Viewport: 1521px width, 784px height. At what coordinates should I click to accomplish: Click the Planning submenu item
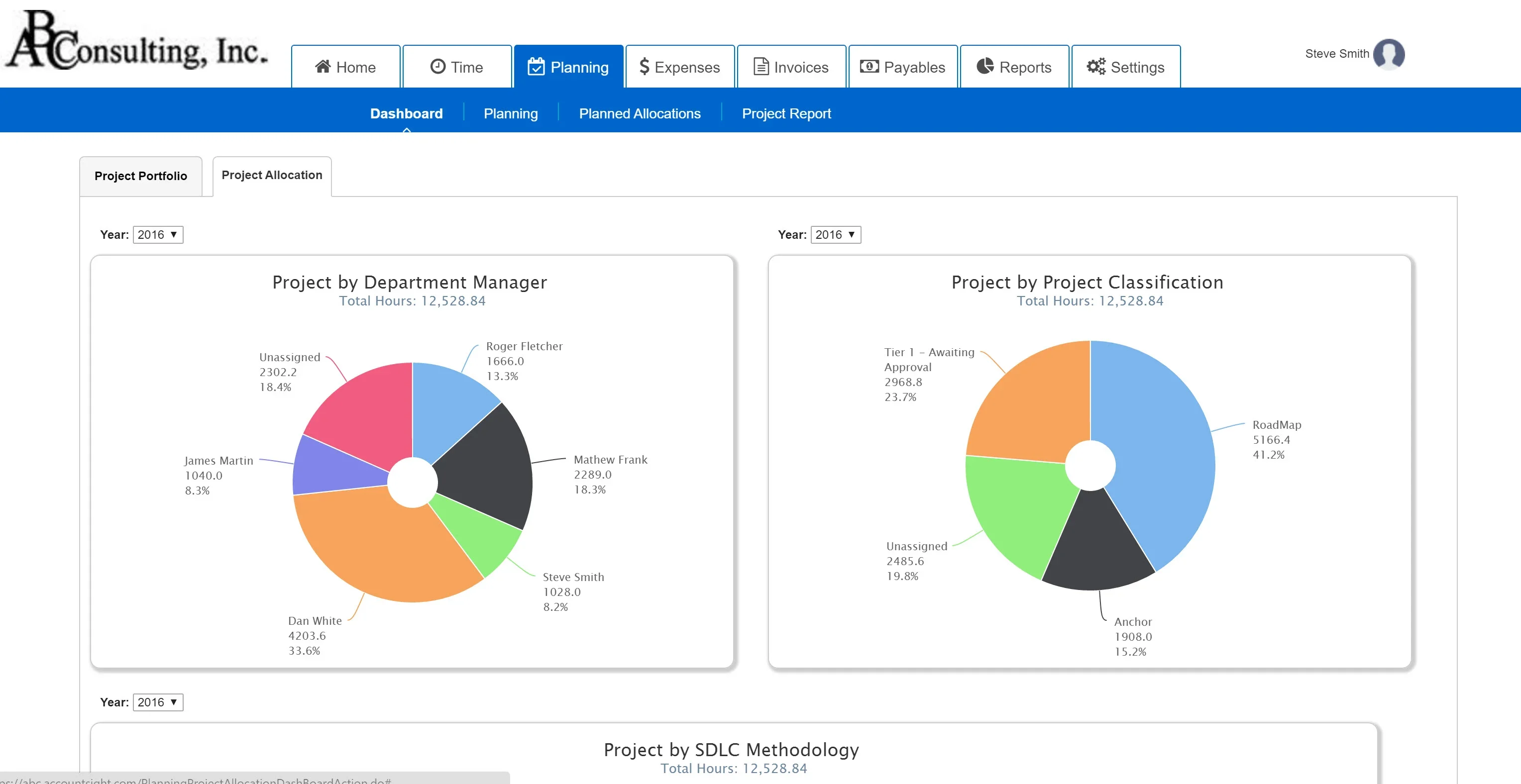[510, 113]
